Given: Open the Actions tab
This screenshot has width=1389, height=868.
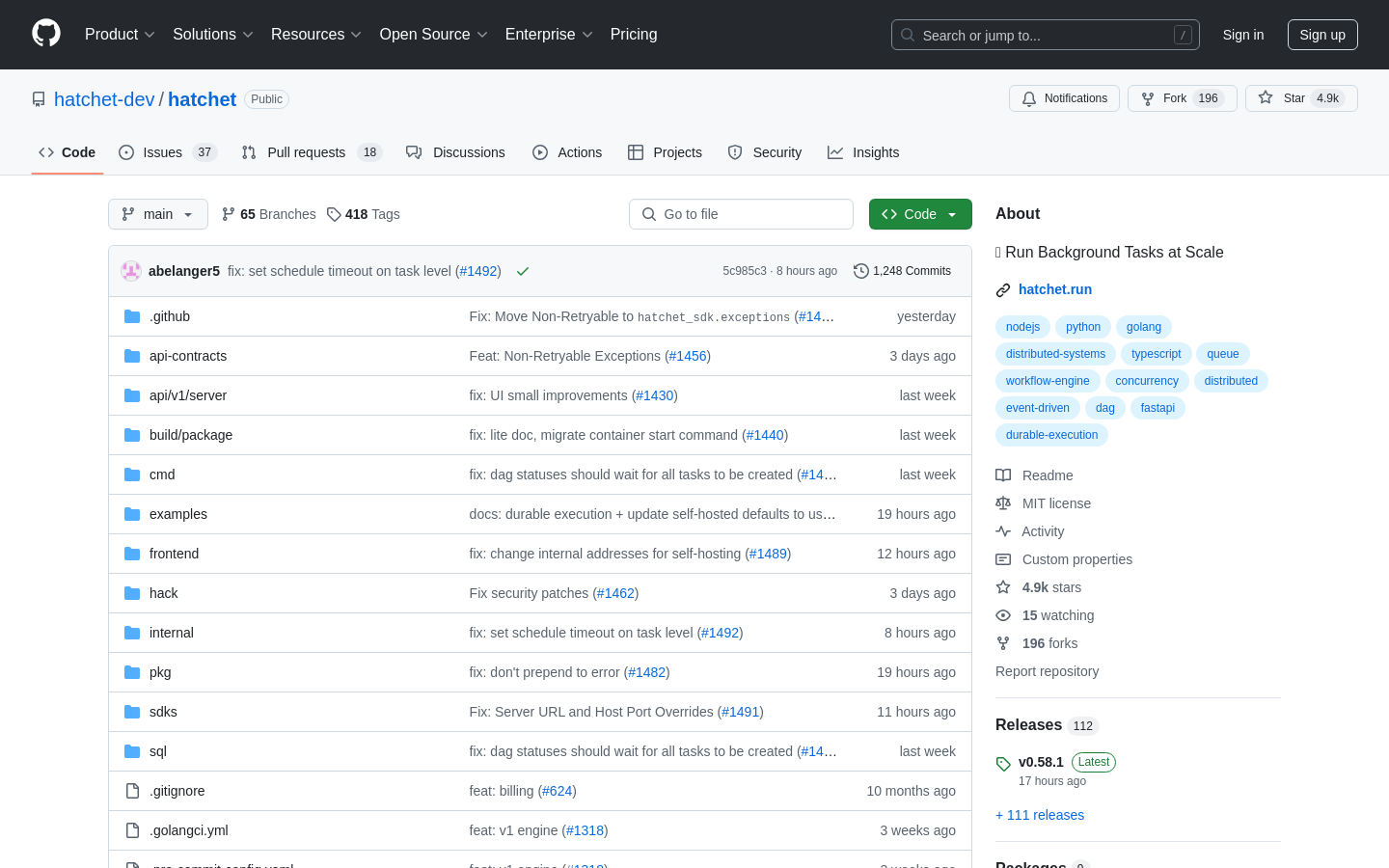Looking at the screenshot, I should click(567, 152).
